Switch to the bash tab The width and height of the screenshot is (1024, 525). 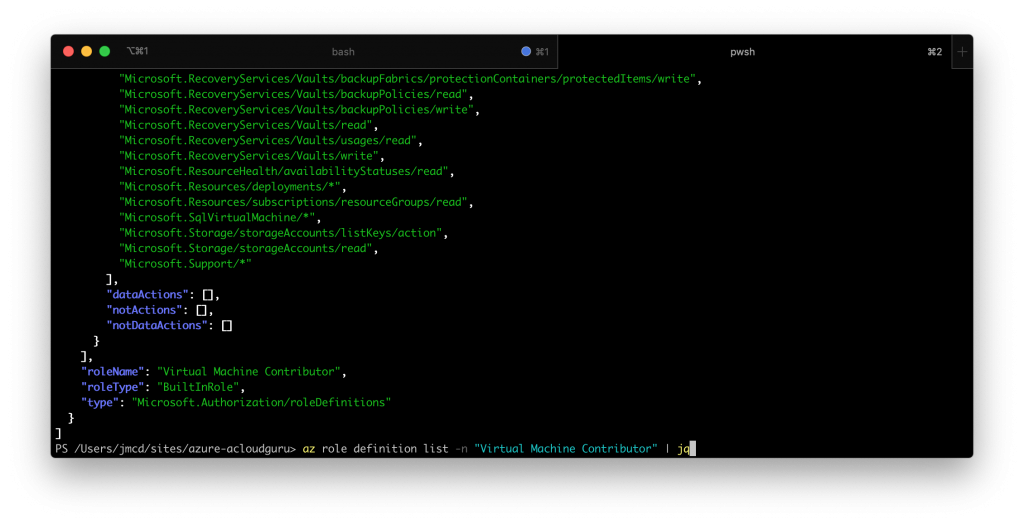(343, 51)
